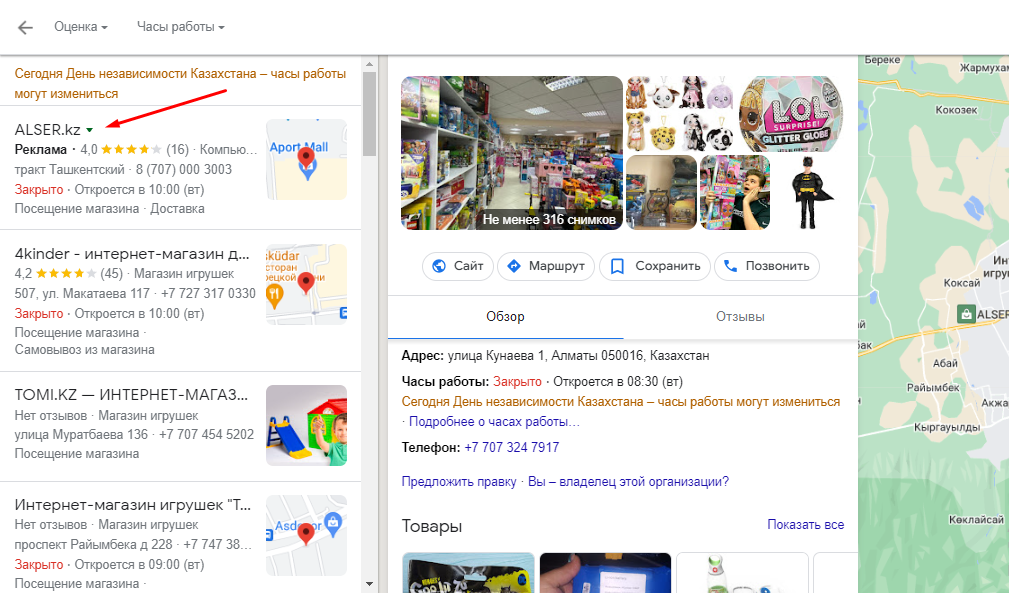Open the Оценка rating filter dropdown
This screenshot has width=1009, height=593.
tap(80, 27)
